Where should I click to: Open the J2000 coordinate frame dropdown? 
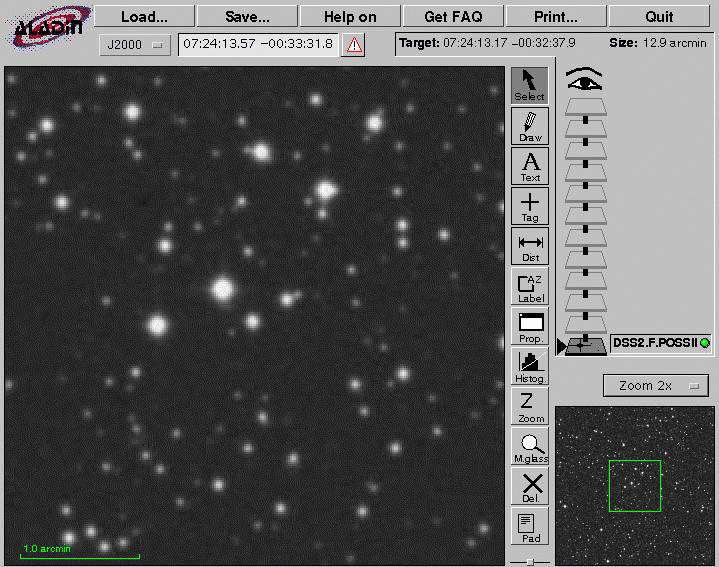(x=135, y=45)
